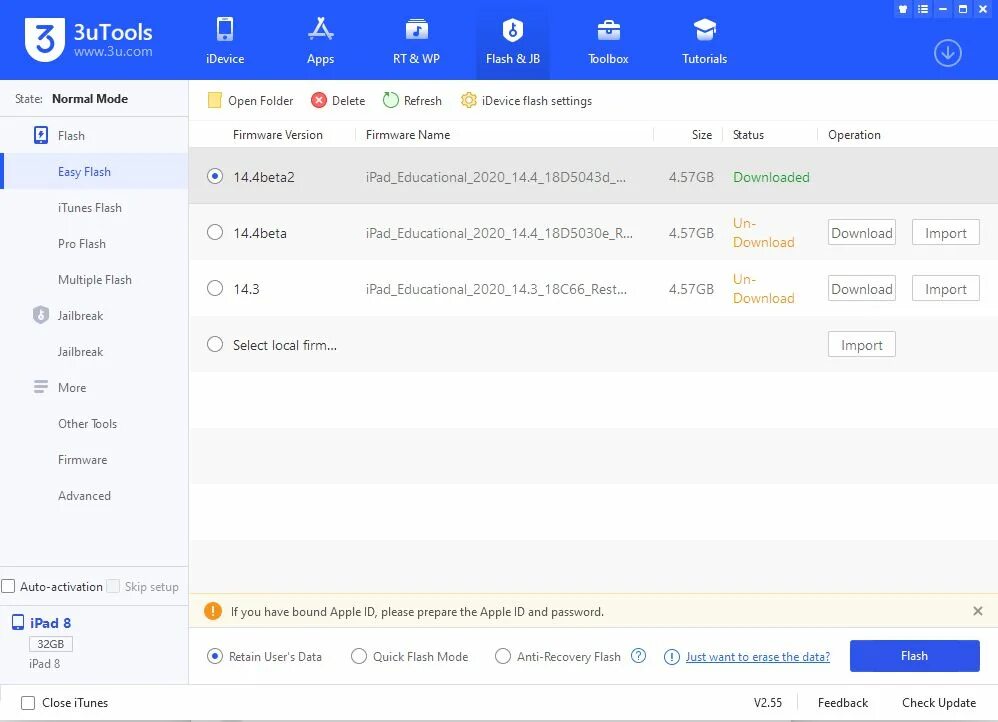This screenshot has width=998, height=722.
Task: Refresh the firmware list
Action: click(412, 101)
